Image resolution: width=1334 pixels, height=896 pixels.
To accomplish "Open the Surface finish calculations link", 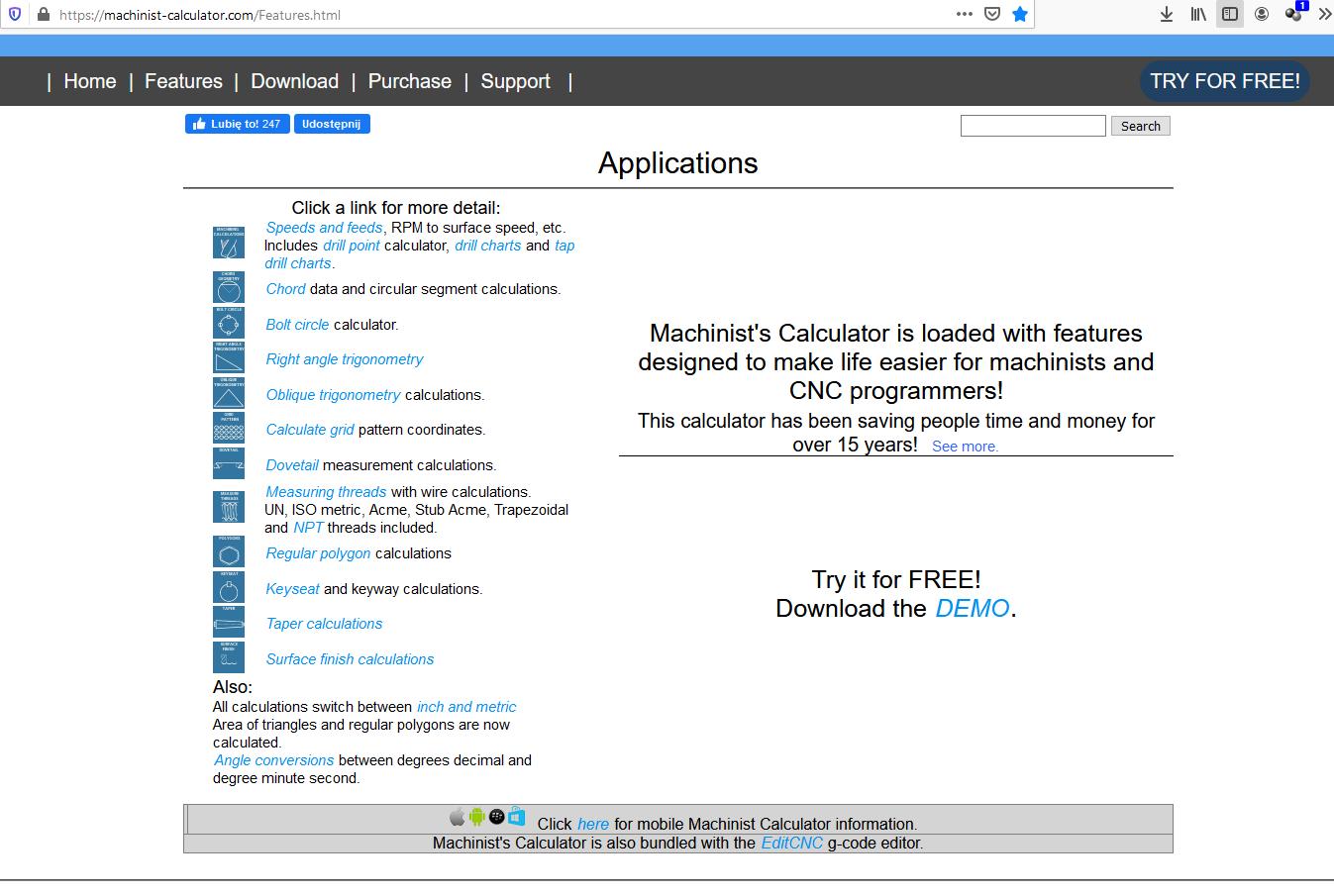I will click(x=350, y=659).
